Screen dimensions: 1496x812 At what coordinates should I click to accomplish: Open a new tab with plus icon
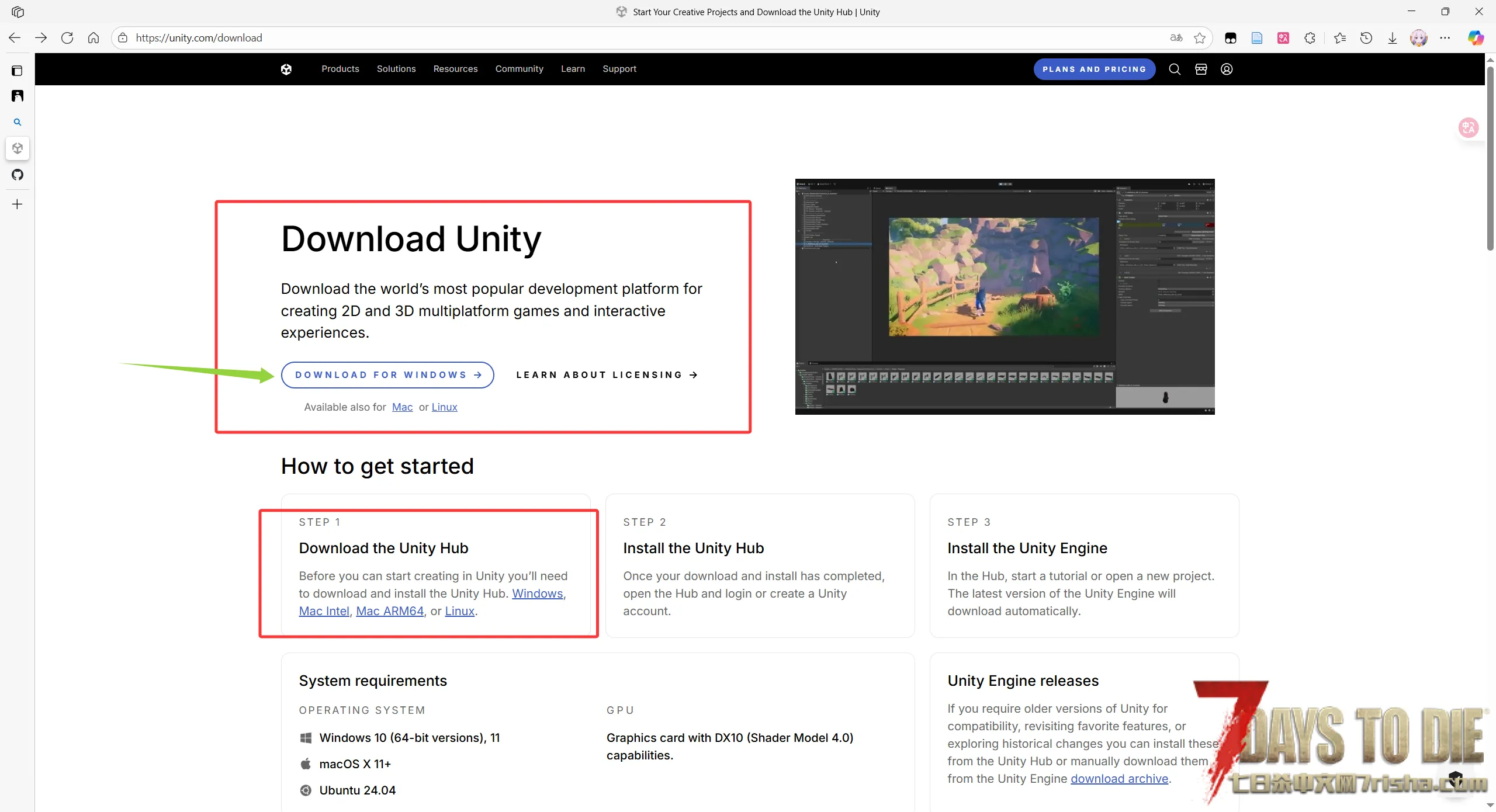[x=18, y=204]
